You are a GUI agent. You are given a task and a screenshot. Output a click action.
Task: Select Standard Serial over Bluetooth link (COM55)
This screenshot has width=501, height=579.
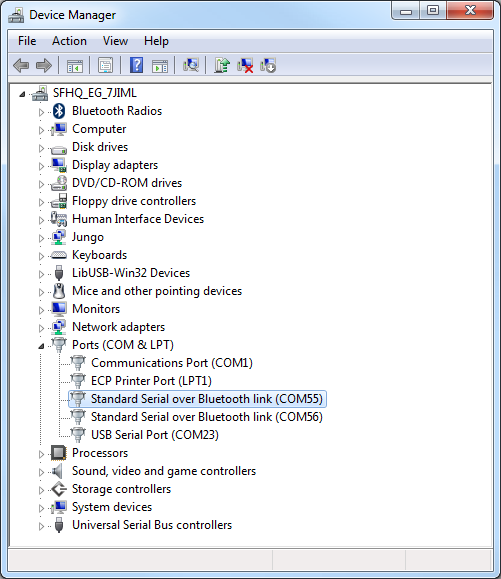(x=207, y=399)
